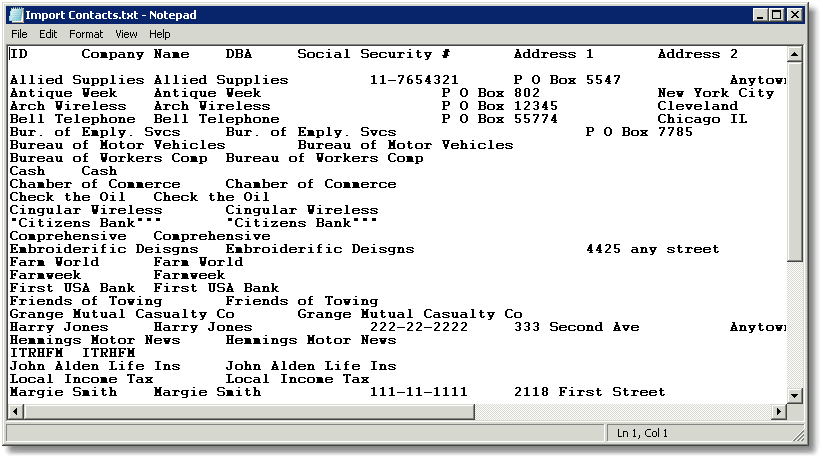Click '2118 First Street' text

pyautogui.click(x=589, y=392)
